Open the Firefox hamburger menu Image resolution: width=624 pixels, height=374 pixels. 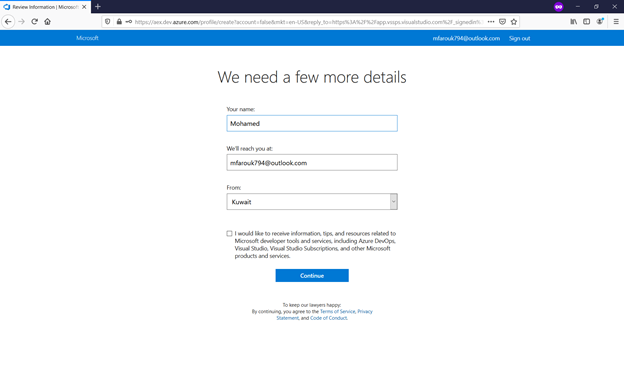[616, 22]
